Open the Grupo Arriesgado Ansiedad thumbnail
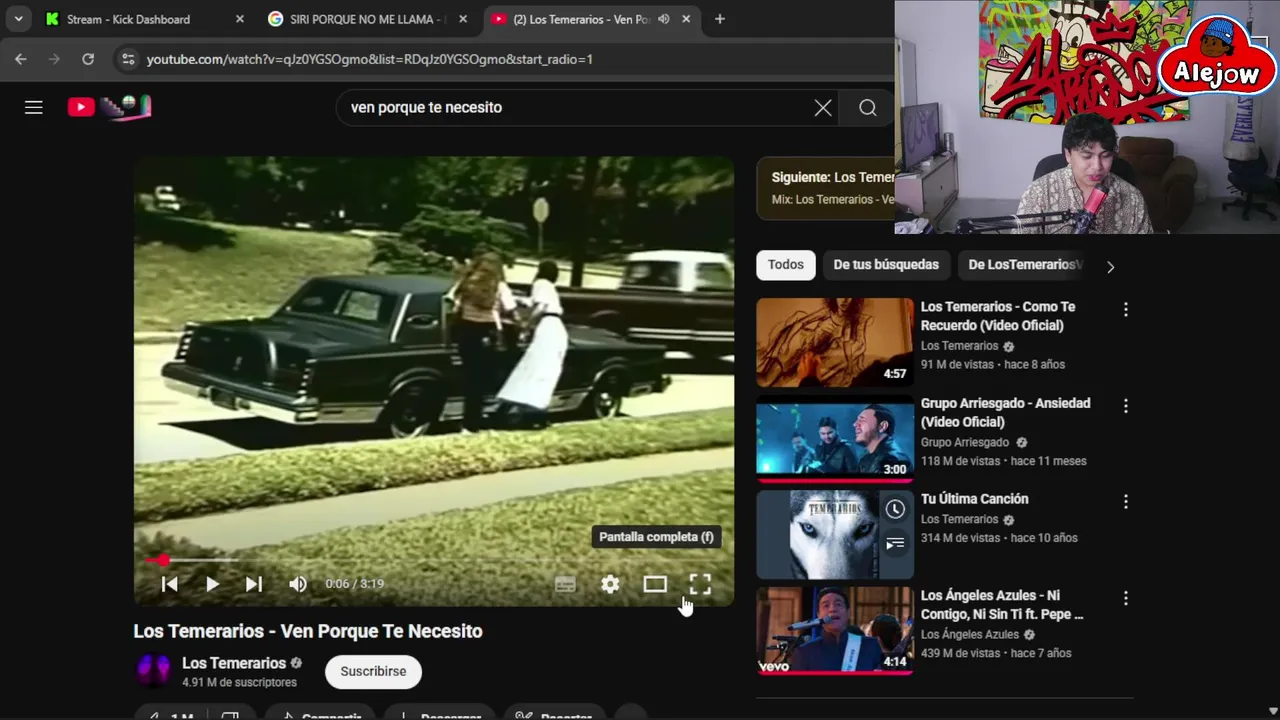 [835, 439]
